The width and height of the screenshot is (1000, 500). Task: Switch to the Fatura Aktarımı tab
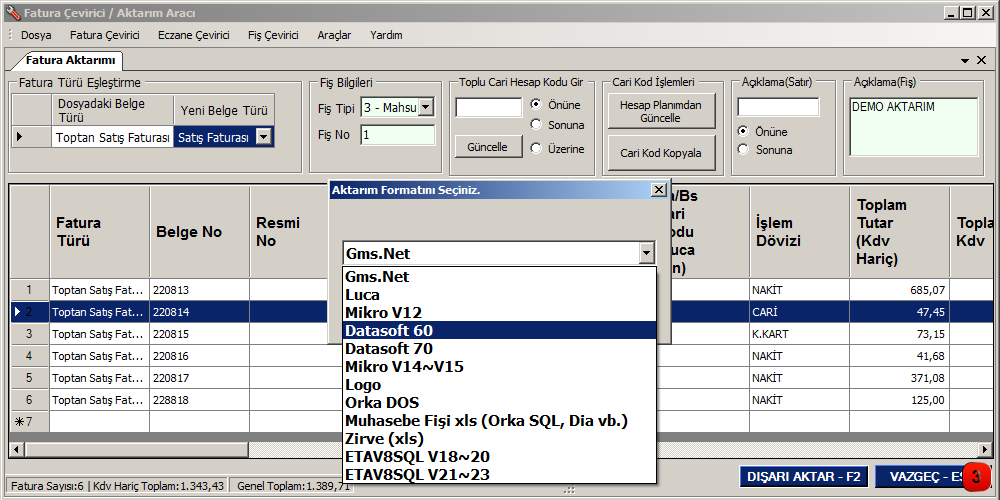pos(70,61)
